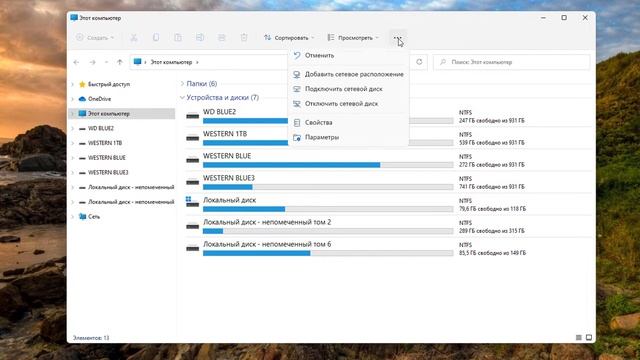The width and height of the screenshot is (640, 360).
Task: Open the Просмотреть view dropdown
Action: 353,38
